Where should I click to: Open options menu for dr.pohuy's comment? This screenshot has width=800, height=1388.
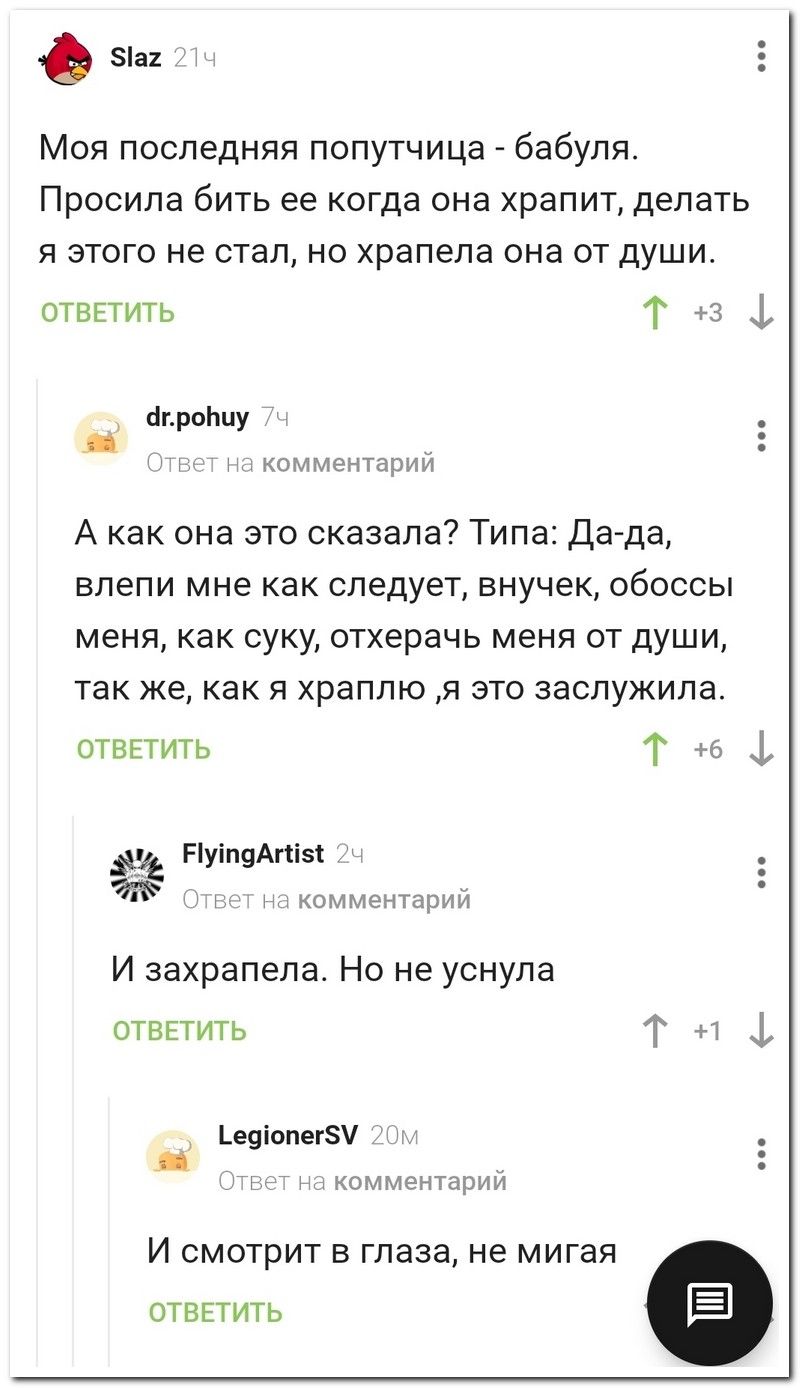click(x=762, y=437)
